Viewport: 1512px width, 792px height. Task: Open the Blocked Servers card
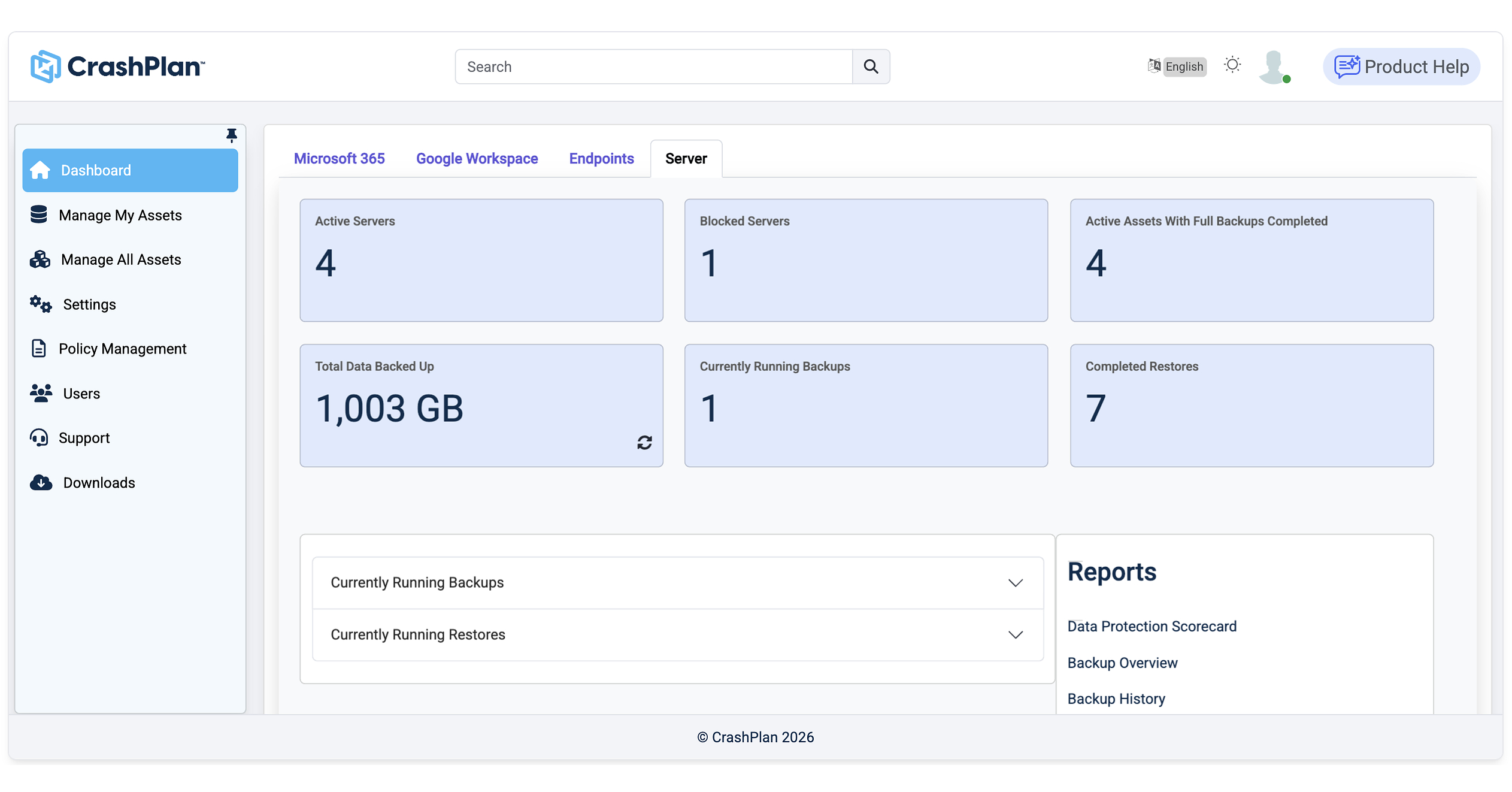[x=866, y=261]
